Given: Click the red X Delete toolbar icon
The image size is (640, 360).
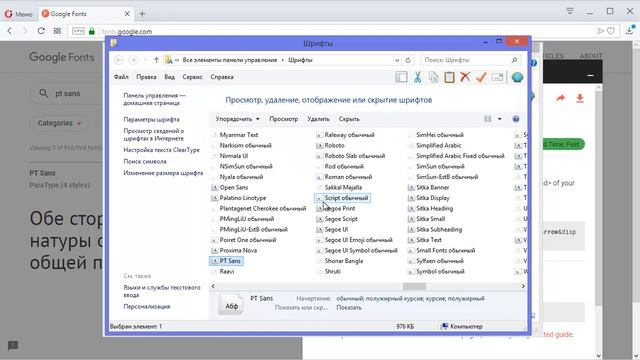Looking at the screenshot, I should click(x=465, y=77).
